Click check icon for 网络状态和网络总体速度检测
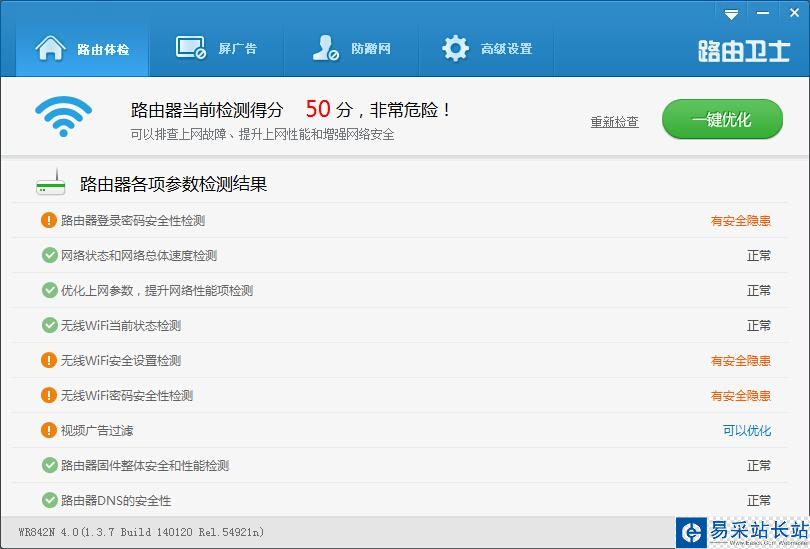This screenshot has height=549, width=810. click(x=50, y=255)
